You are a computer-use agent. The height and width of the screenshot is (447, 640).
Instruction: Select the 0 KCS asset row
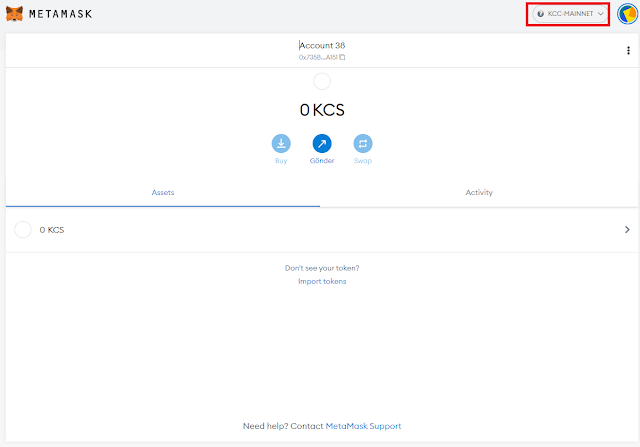pyautogui.click(x=320, y=230)
